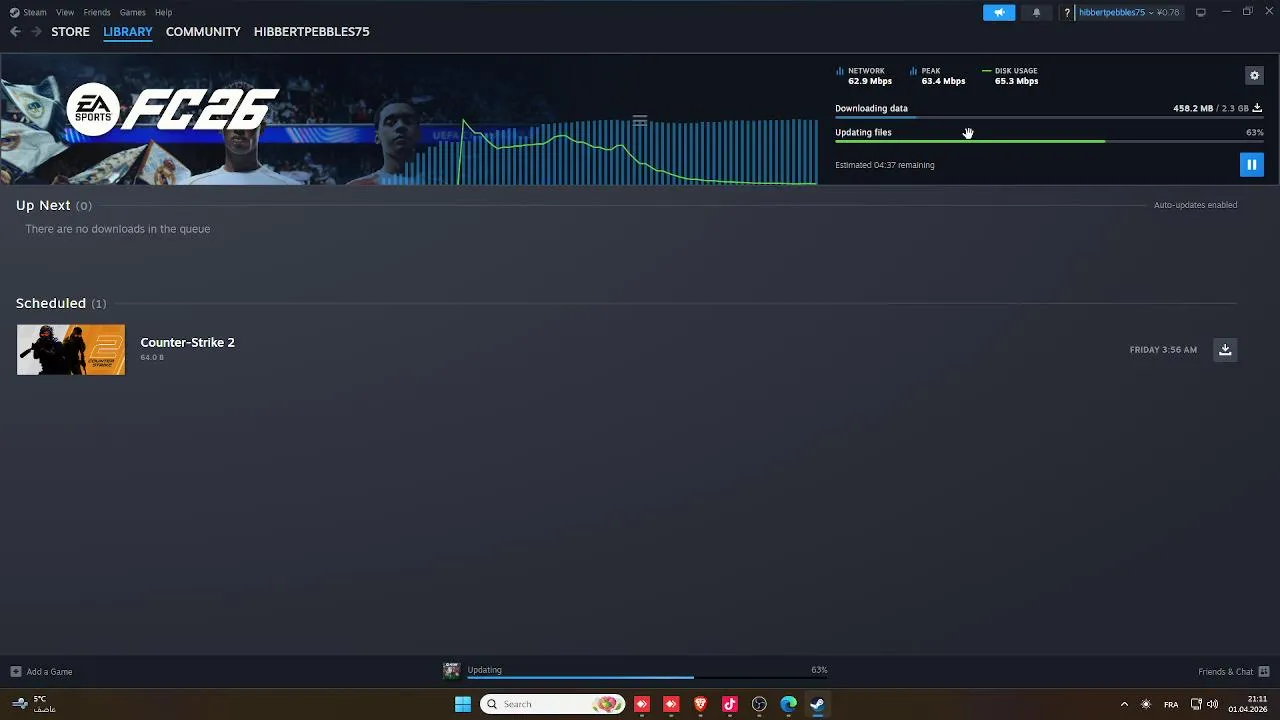Click Add a Game label
The width and height of the screenshot is (1280, 720).
[49, 672]
